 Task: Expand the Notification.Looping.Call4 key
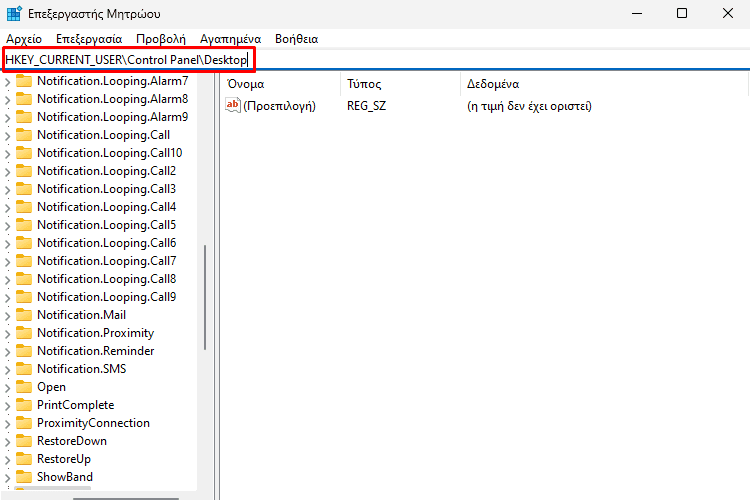pyautogui.click(x=7, y=208)
